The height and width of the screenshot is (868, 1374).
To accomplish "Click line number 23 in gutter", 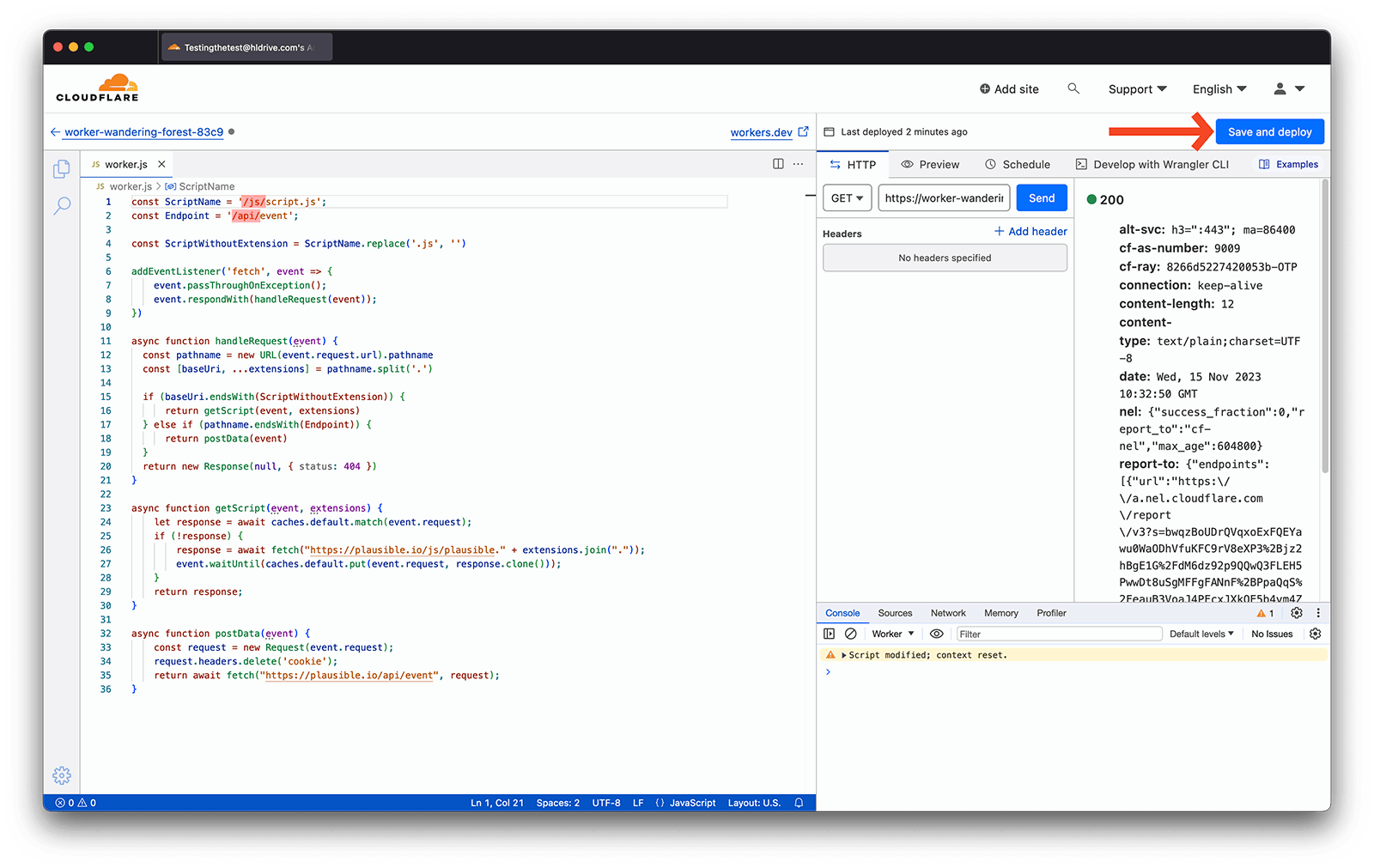I will click(106, 508).
